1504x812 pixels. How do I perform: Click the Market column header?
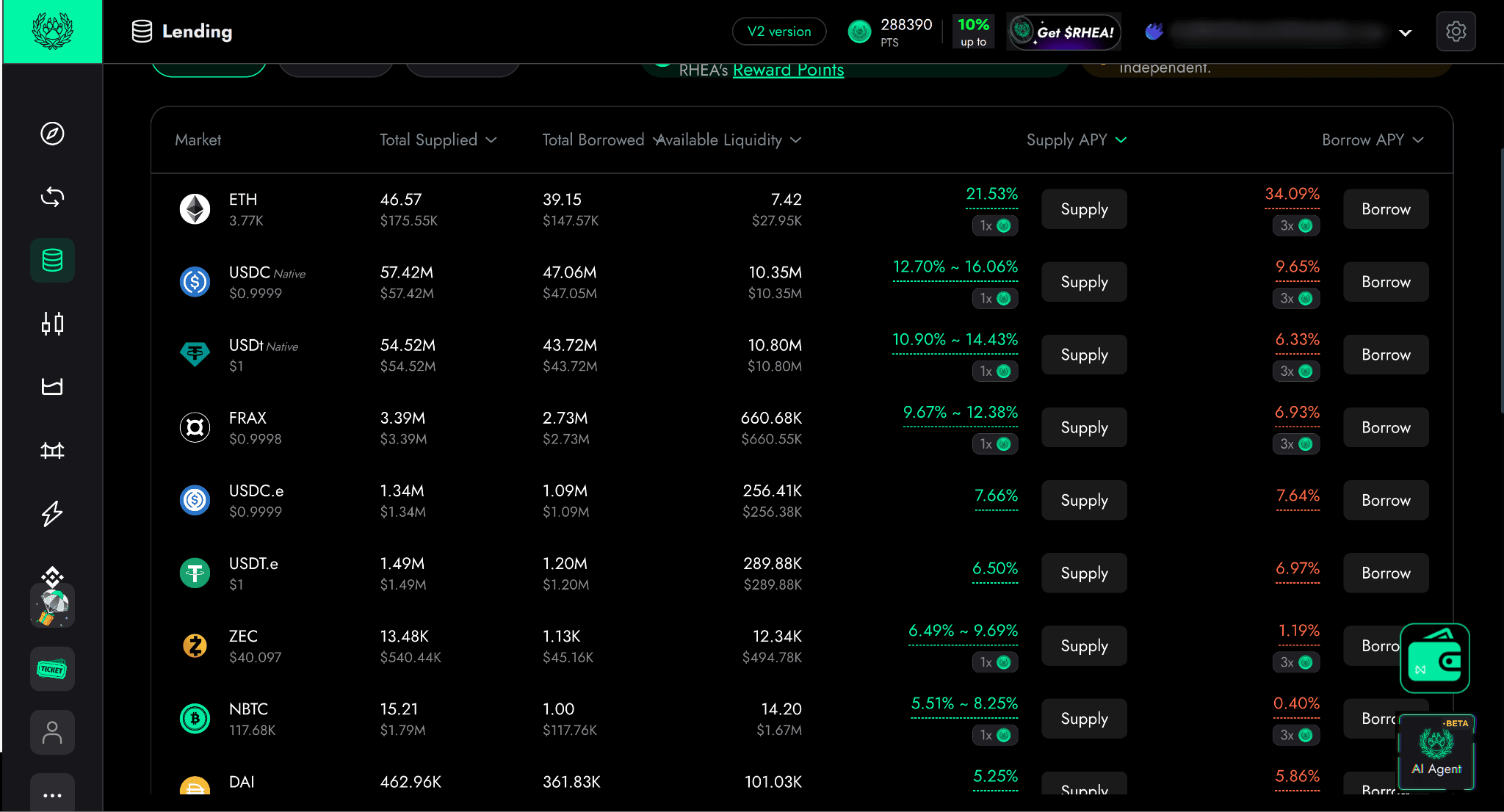(198, 139)
